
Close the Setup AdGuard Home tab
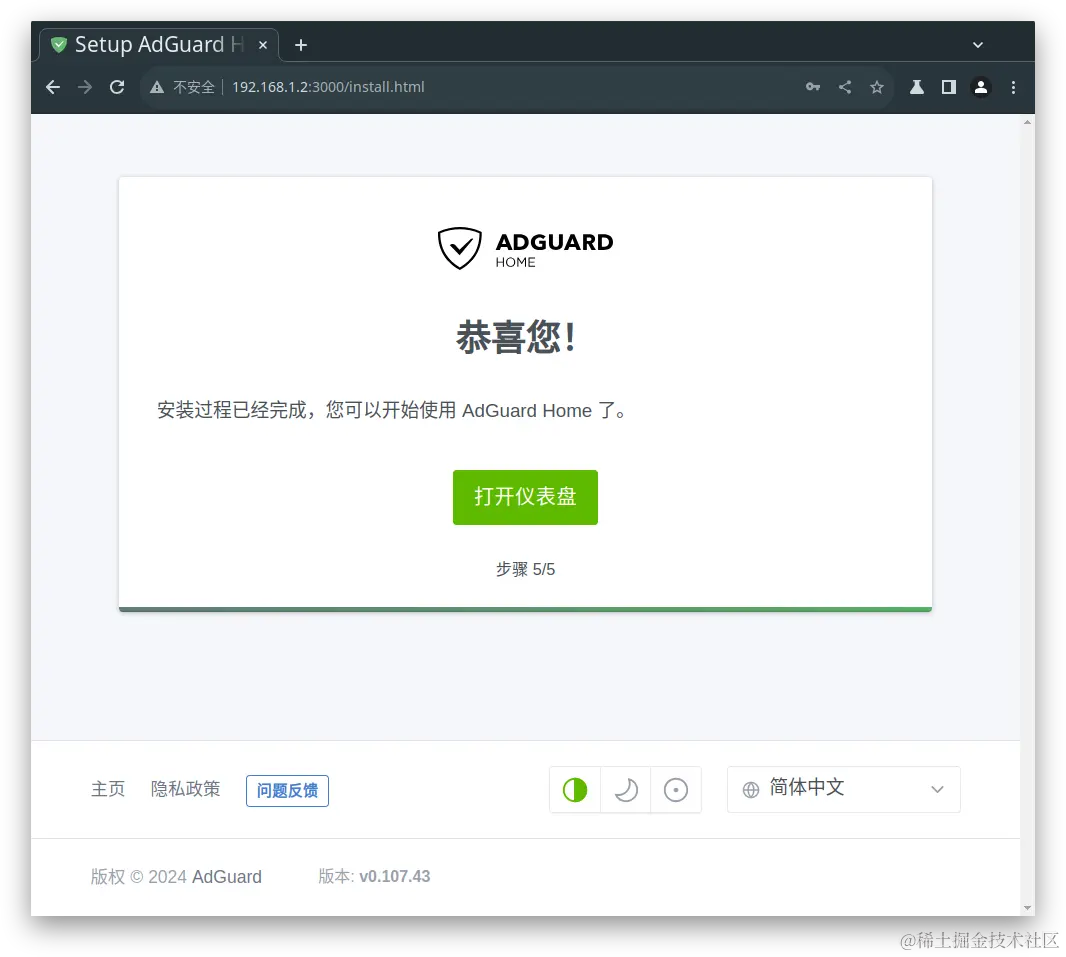[x=263, y=45]
